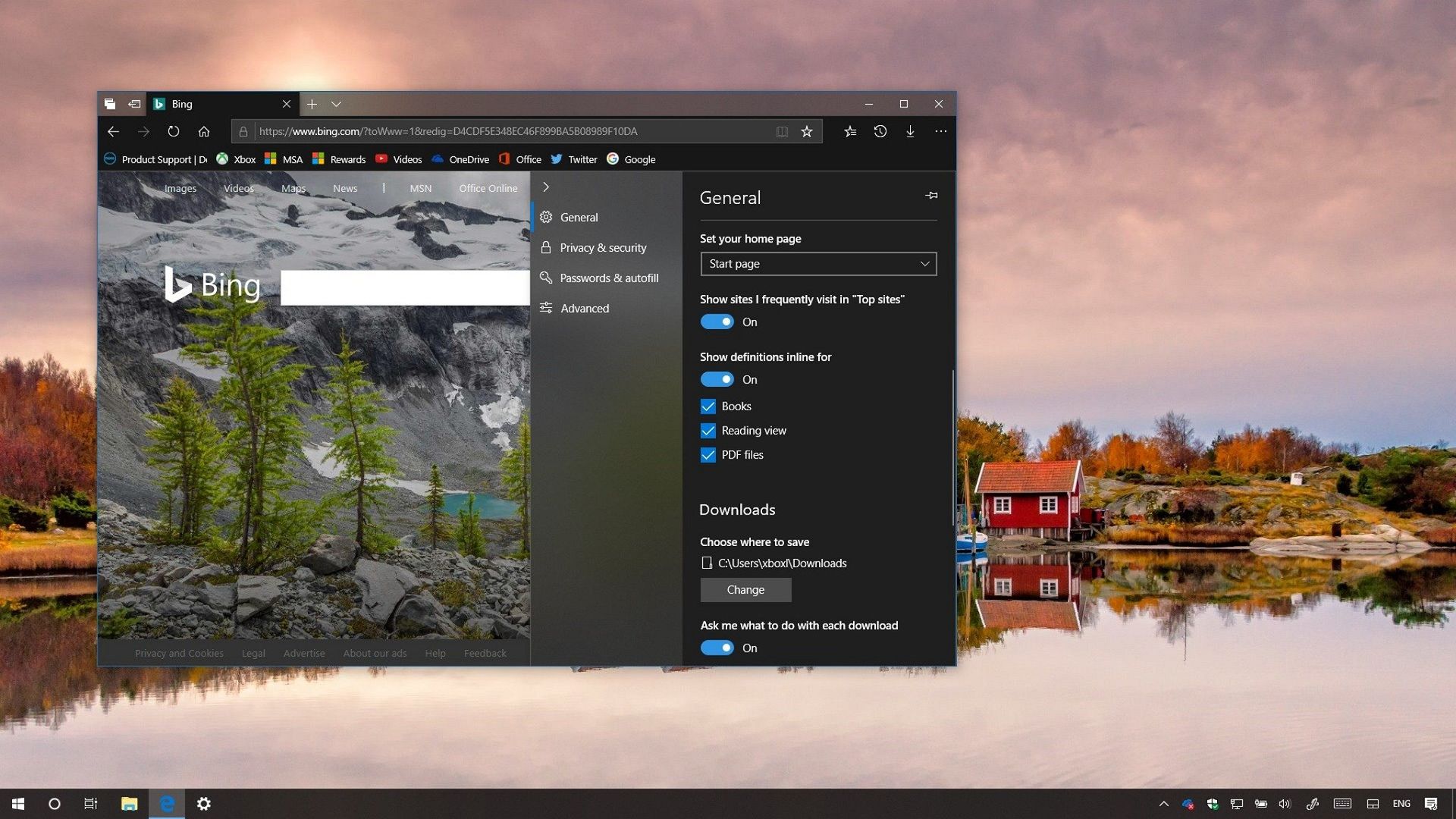Screen dimensions: 1456x819
Task: Disable 'Ask me what to do with each download'
Action: pos(717,648)
